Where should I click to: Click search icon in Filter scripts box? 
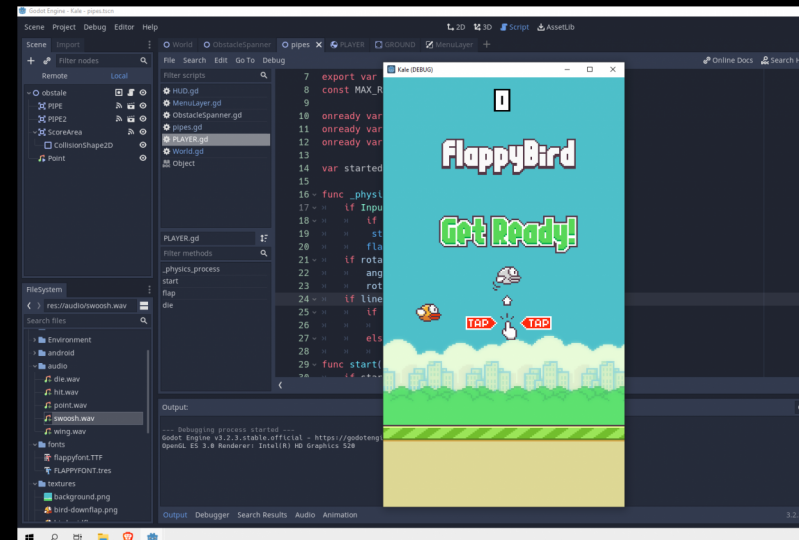tap(264, 75)
